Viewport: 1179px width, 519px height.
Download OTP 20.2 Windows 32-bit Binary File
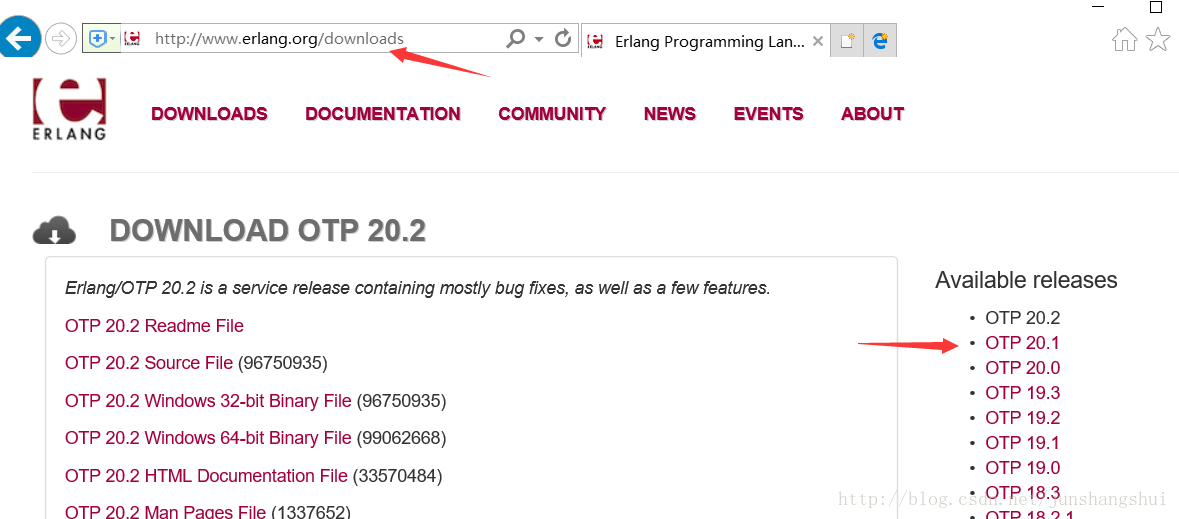pos(208,401)
